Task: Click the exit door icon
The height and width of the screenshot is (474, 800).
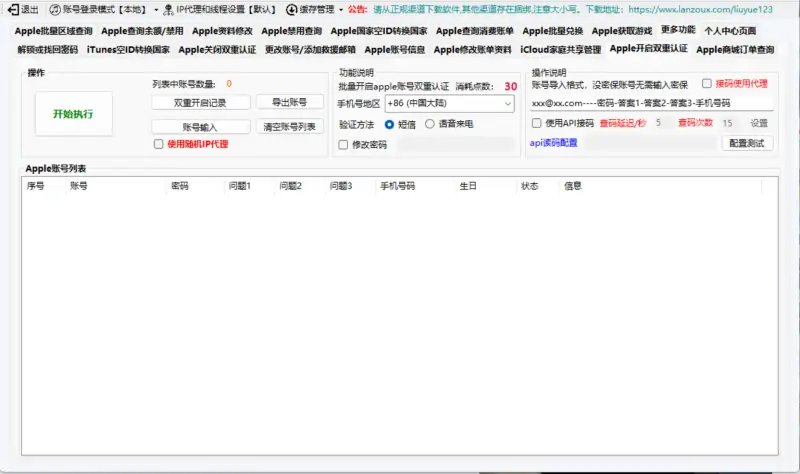Action: click(14, 10)
